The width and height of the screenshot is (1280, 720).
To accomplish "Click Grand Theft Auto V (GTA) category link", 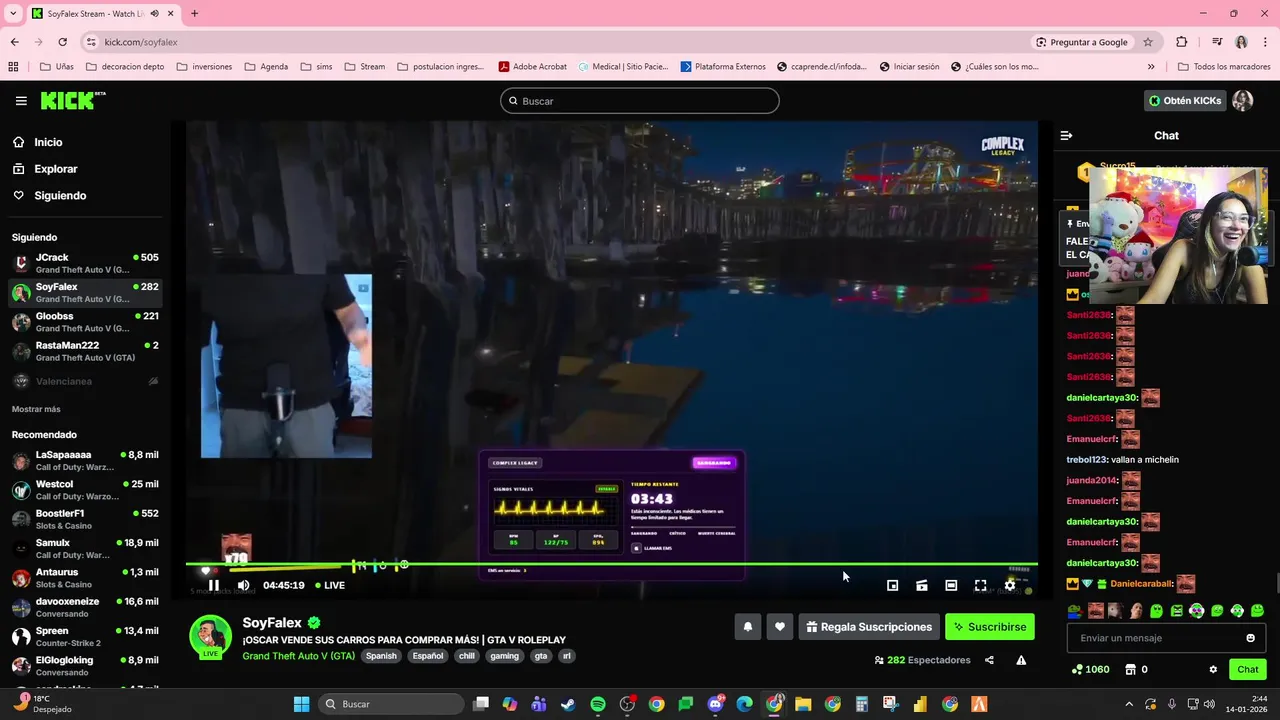I will [x=298, y=656].
